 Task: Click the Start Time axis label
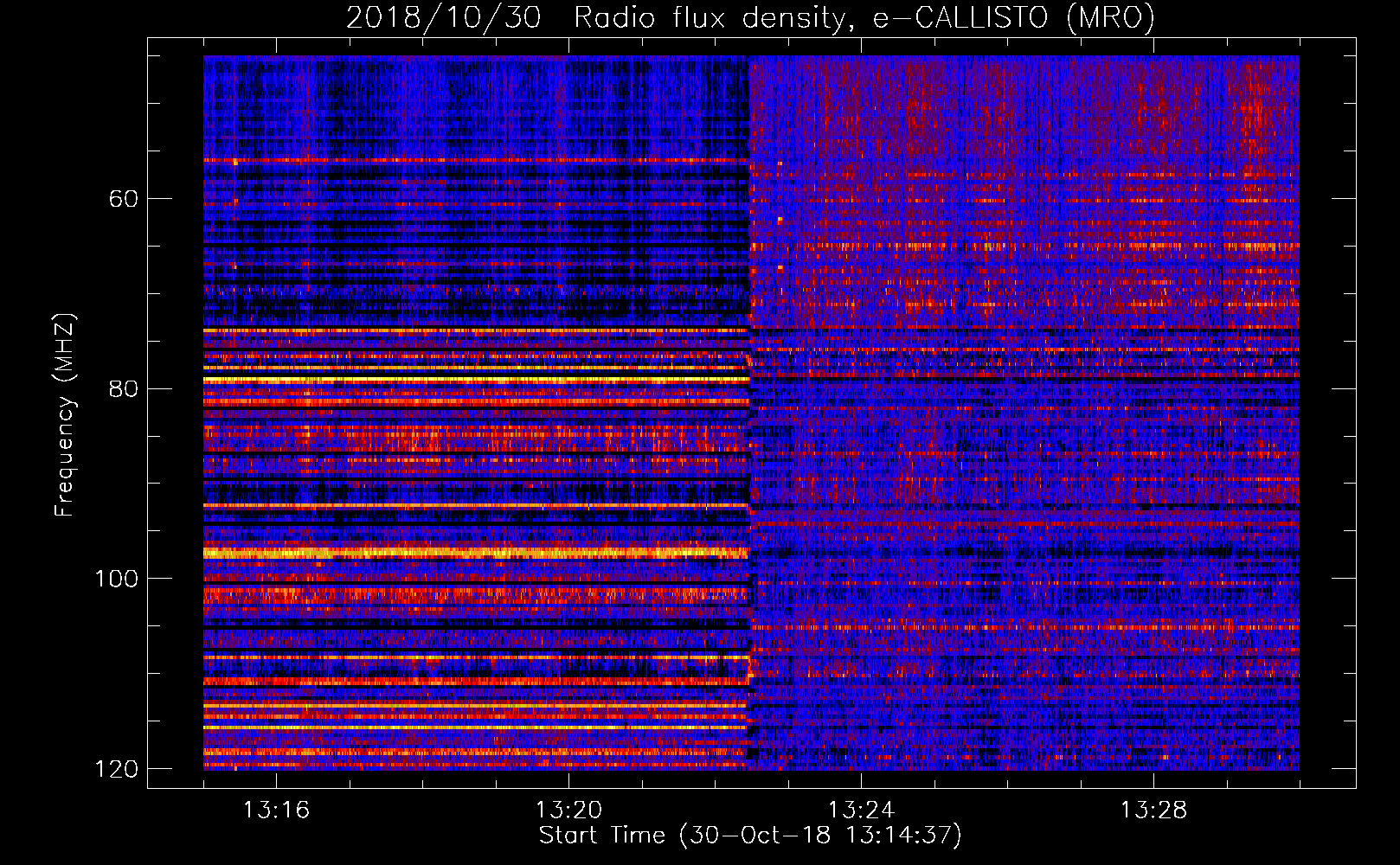749,836
